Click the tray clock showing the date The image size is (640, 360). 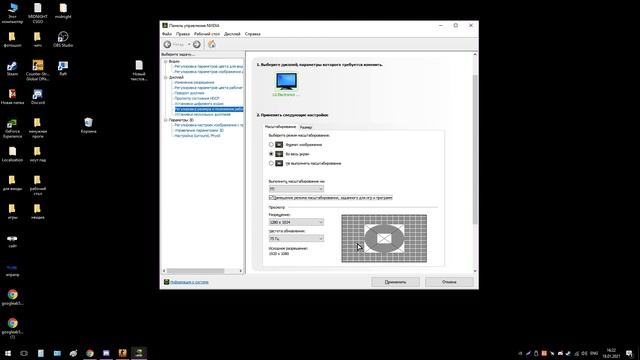pyautogui.click(x=611, y=353)
